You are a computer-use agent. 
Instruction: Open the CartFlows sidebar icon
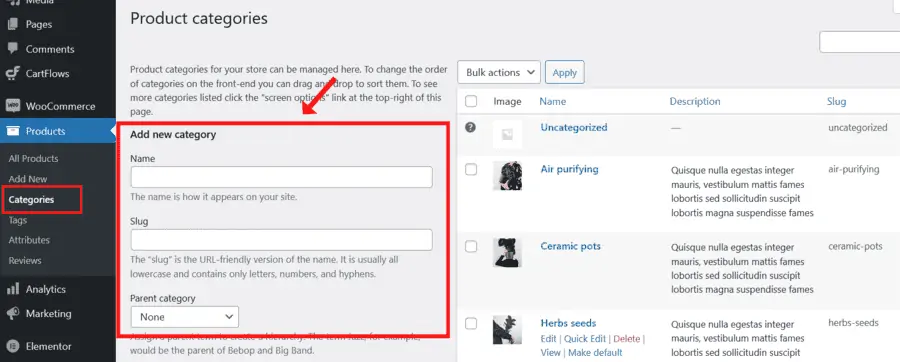click(13, 73)
